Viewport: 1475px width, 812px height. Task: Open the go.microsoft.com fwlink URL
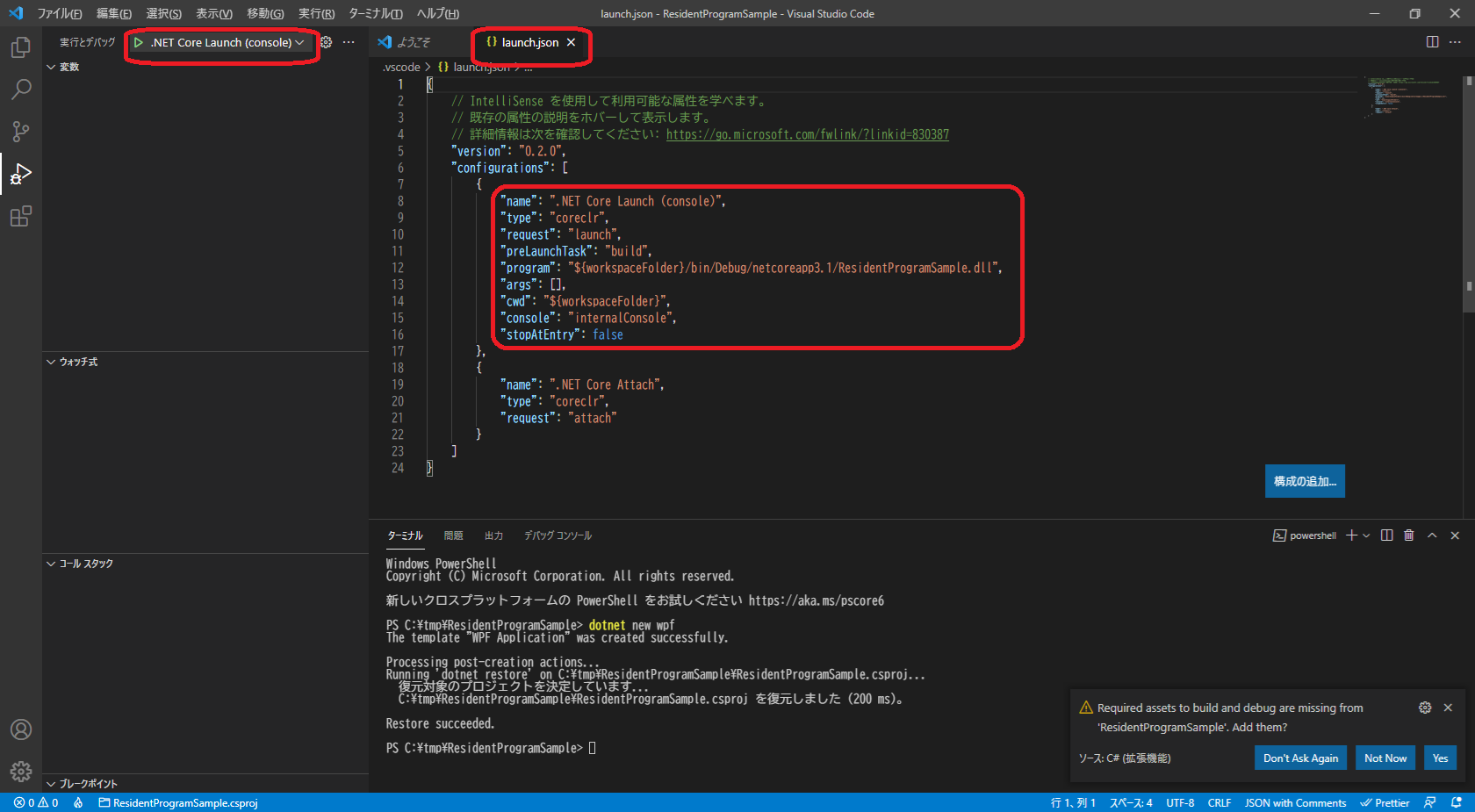[x=808, y=134]
